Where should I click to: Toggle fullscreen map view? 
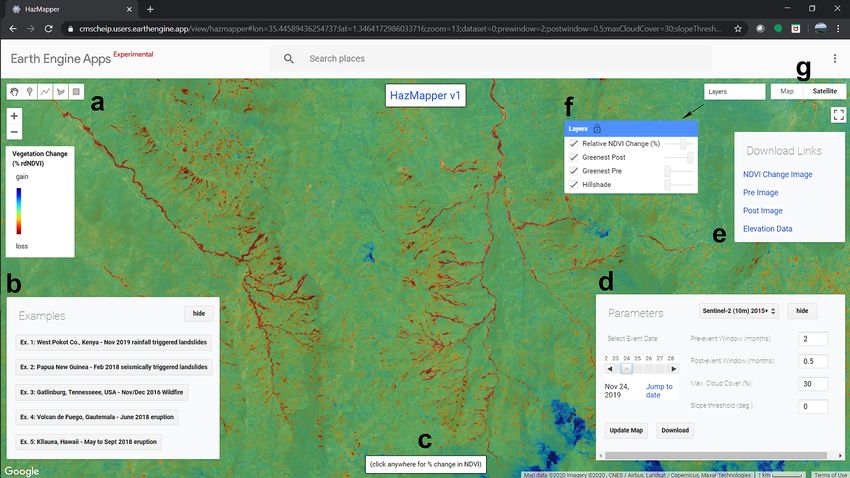click(x=839, y=115)
